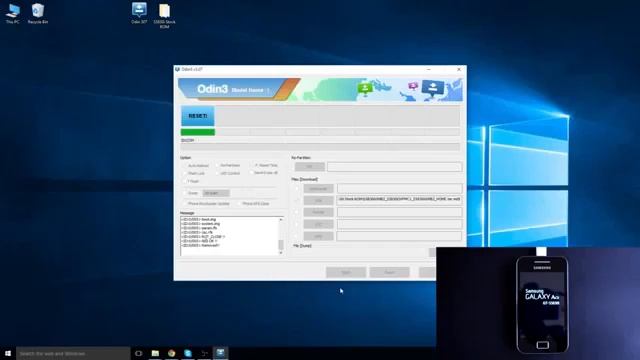Click the PDA file button
This screenshot has width=640, height=360.
(318, 200)
